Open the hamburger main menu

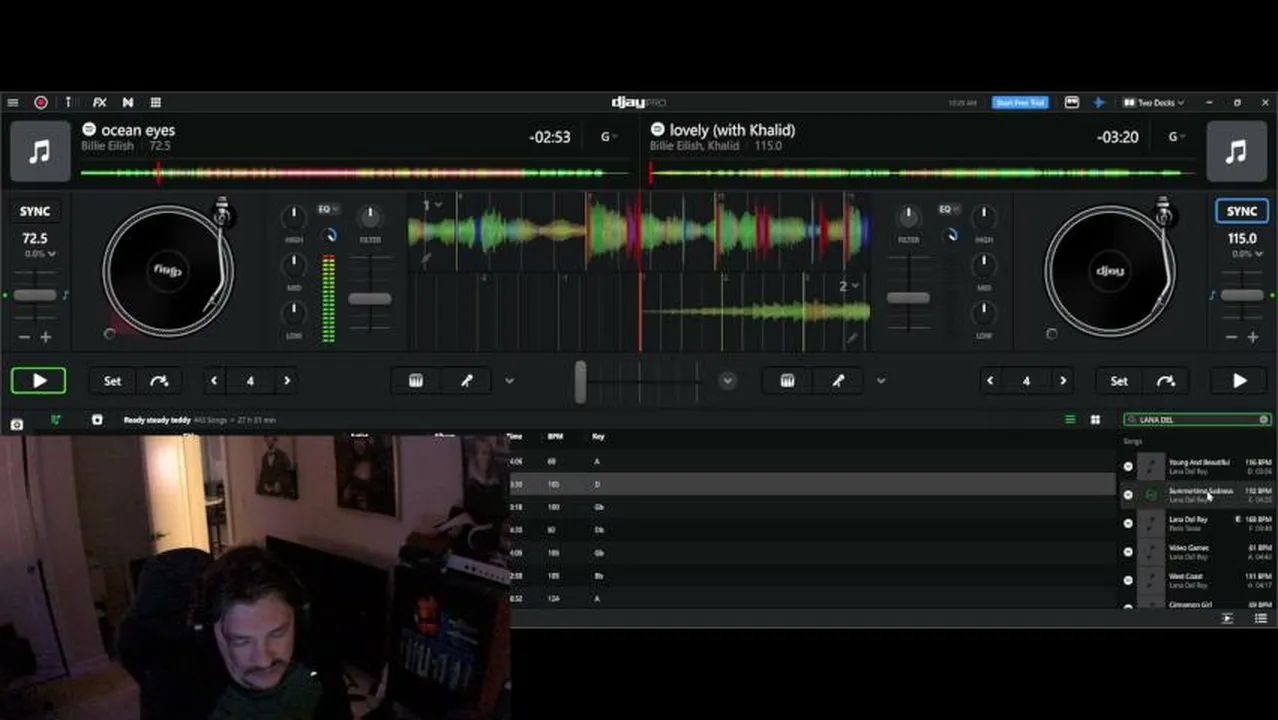pos(12,102)
